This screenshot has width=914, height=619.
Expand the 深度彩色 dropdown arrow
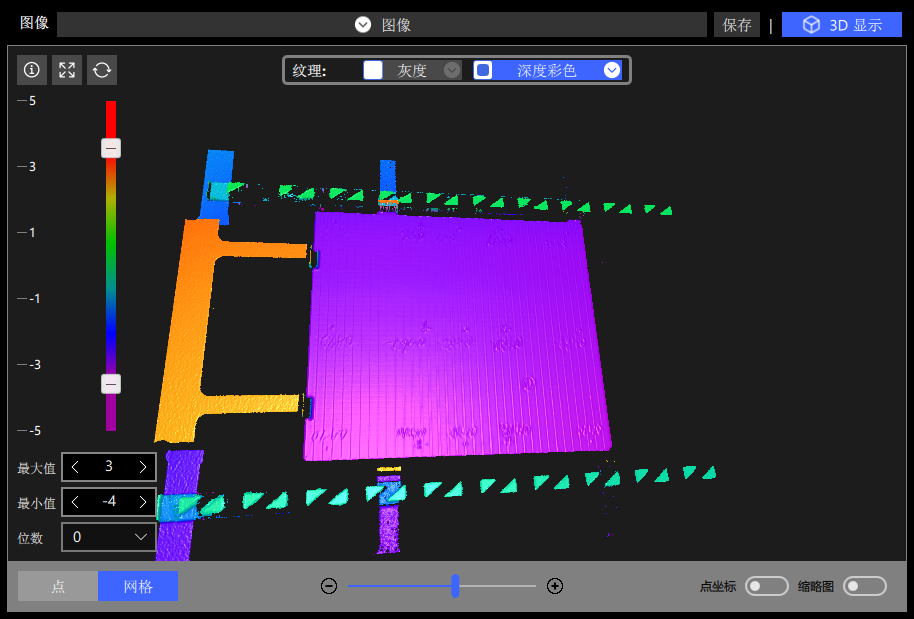pos(611,70)
